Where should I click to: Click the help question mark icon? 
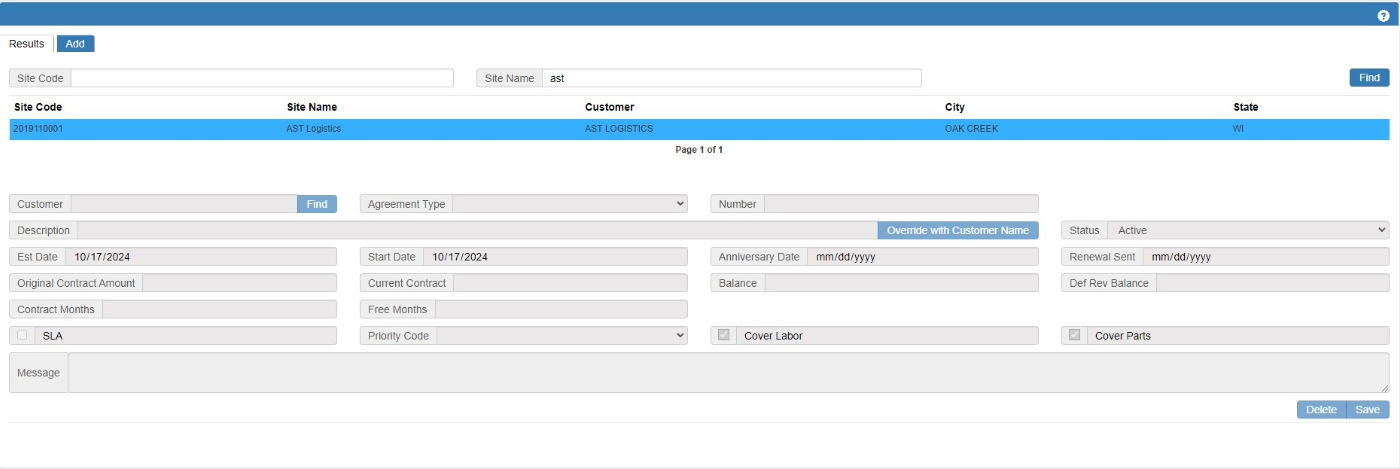pos(1383,16)
